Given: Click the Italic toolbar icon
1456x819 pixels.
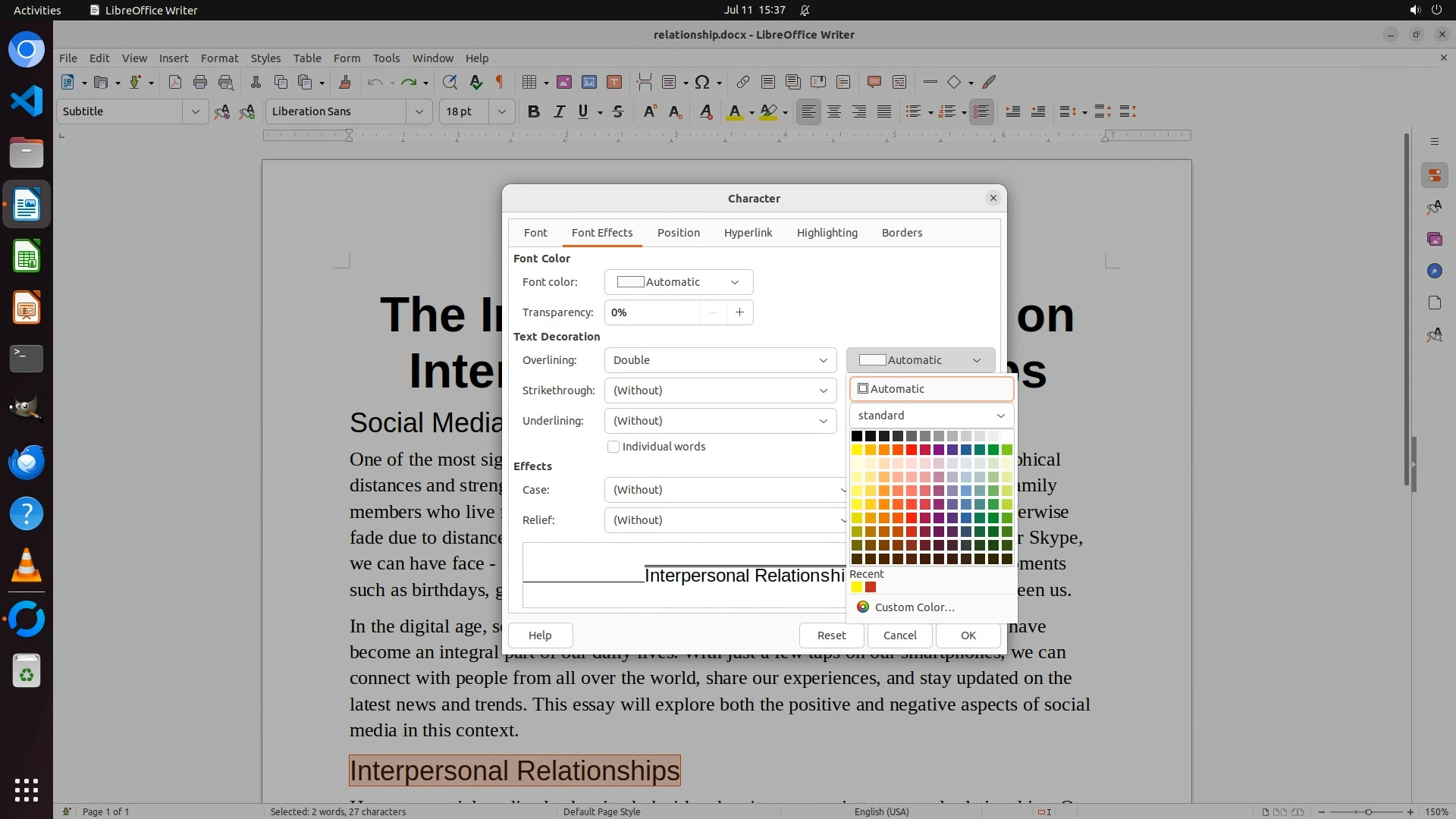Looking at the screenshot, I should tap(559, 111).
